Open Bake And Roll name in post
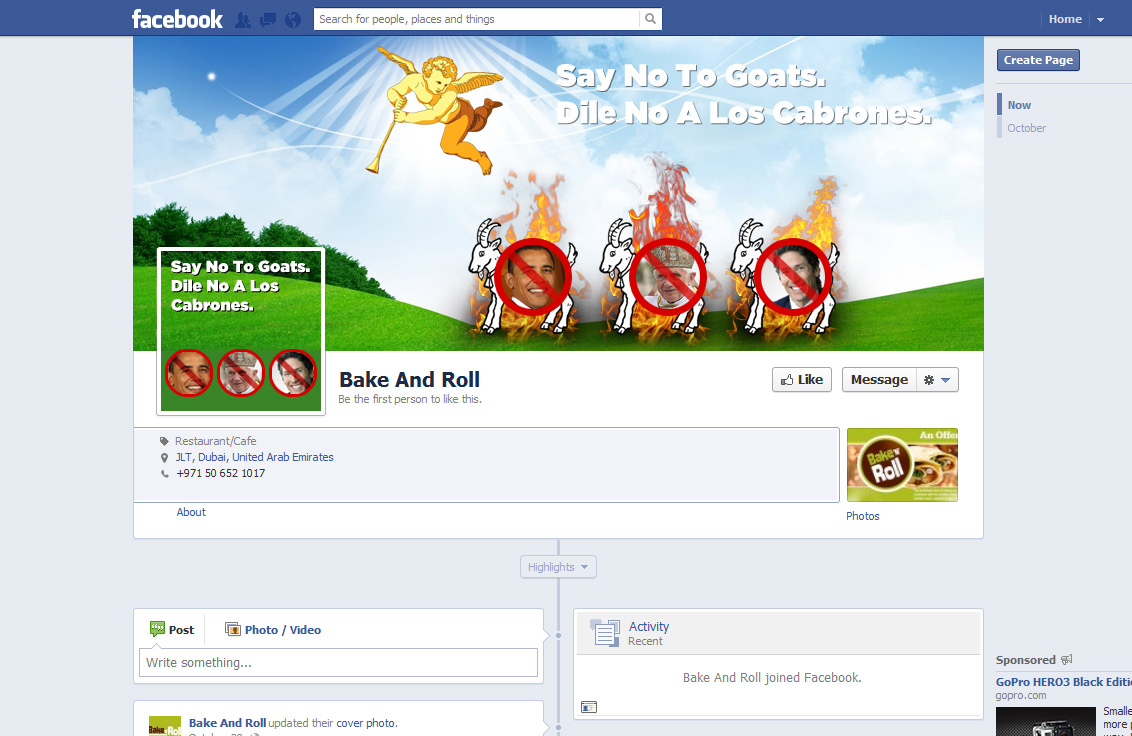This screenshot has height=736, width=1132. pyautogui.click(x=227, y=723)
